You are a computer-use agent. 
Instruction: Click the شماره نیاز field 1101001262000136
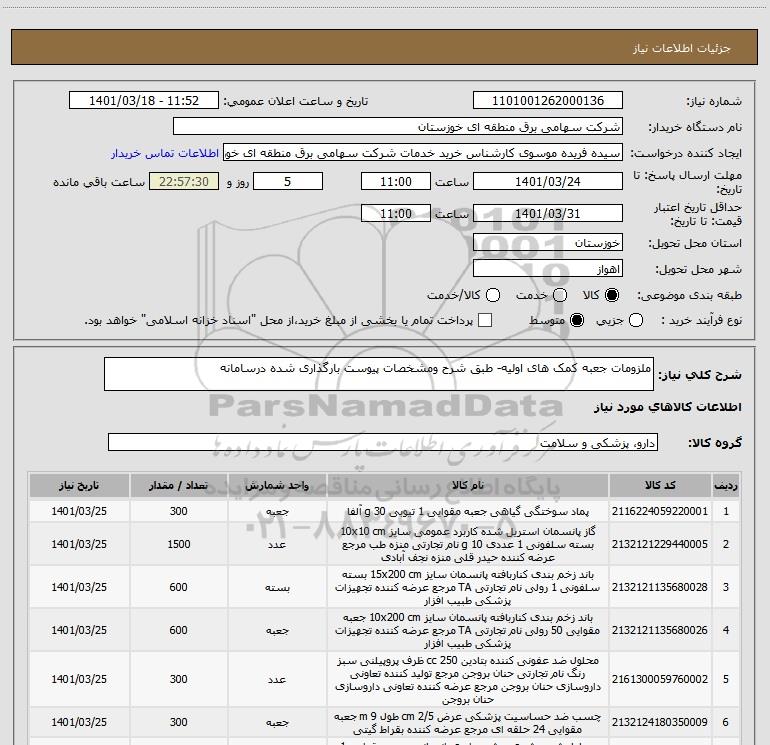pyautogui.click(x=547, y=102)
